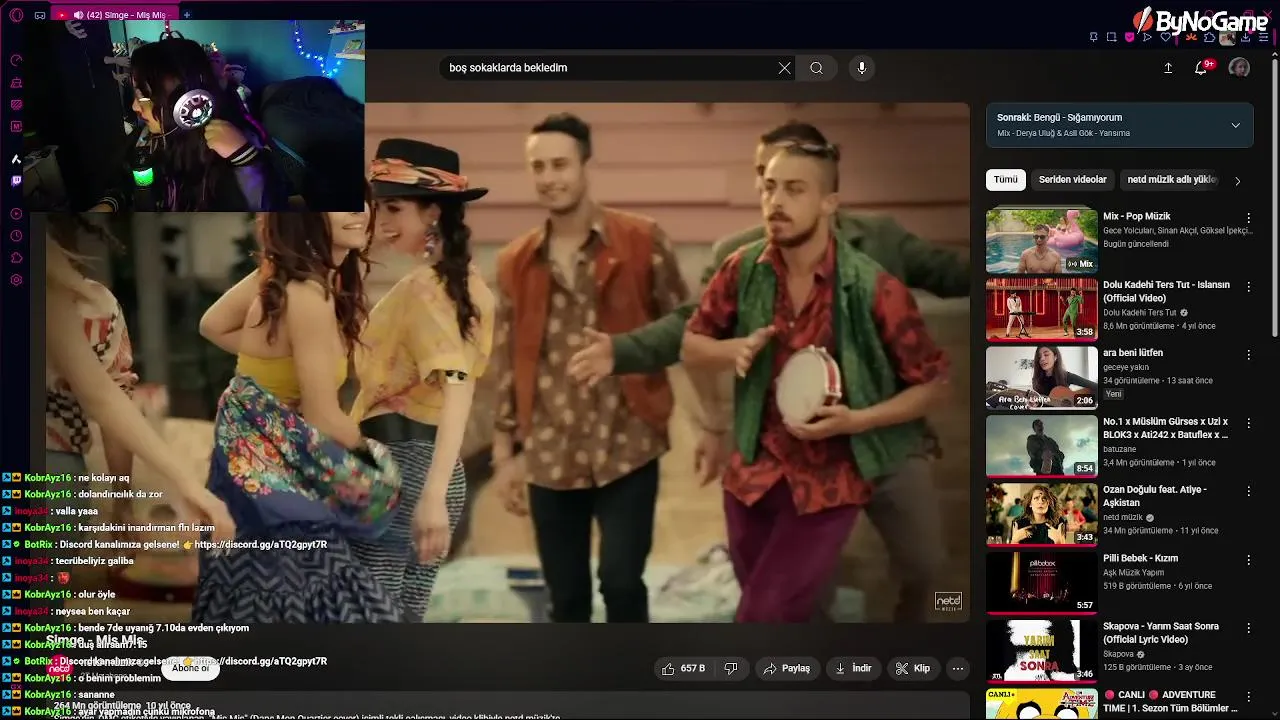Open Extensions cube icon in sidebar
This screenshot has width=1280, height=720.
[x=16, y=257]
